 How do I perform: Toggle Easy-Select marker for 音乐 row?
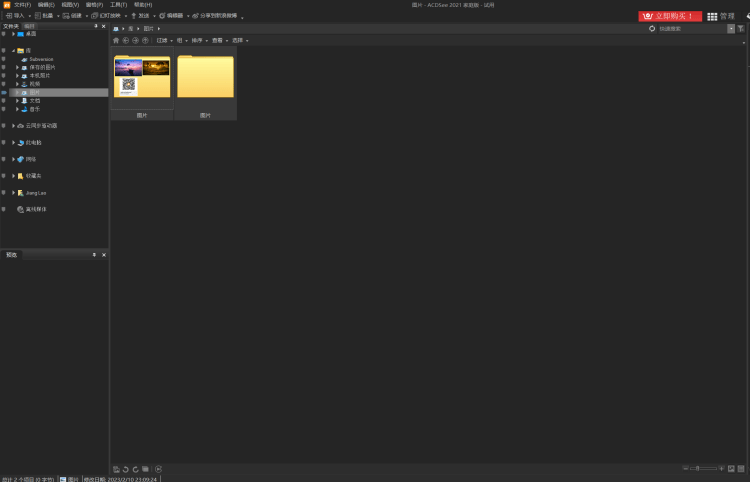[x=4, y=109]
